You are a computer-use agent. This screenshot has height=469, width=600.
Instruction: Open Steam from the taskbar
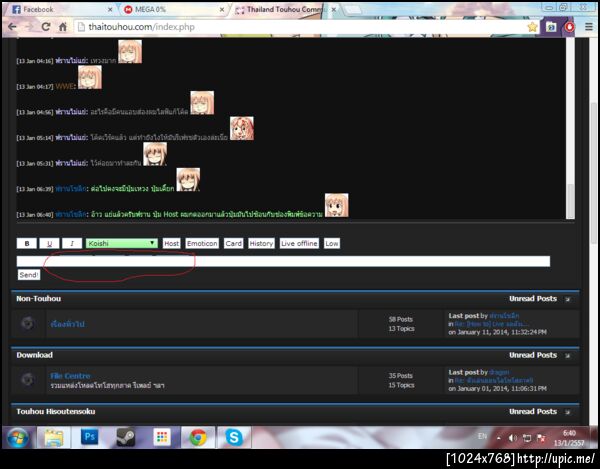(x=126, y=437)
